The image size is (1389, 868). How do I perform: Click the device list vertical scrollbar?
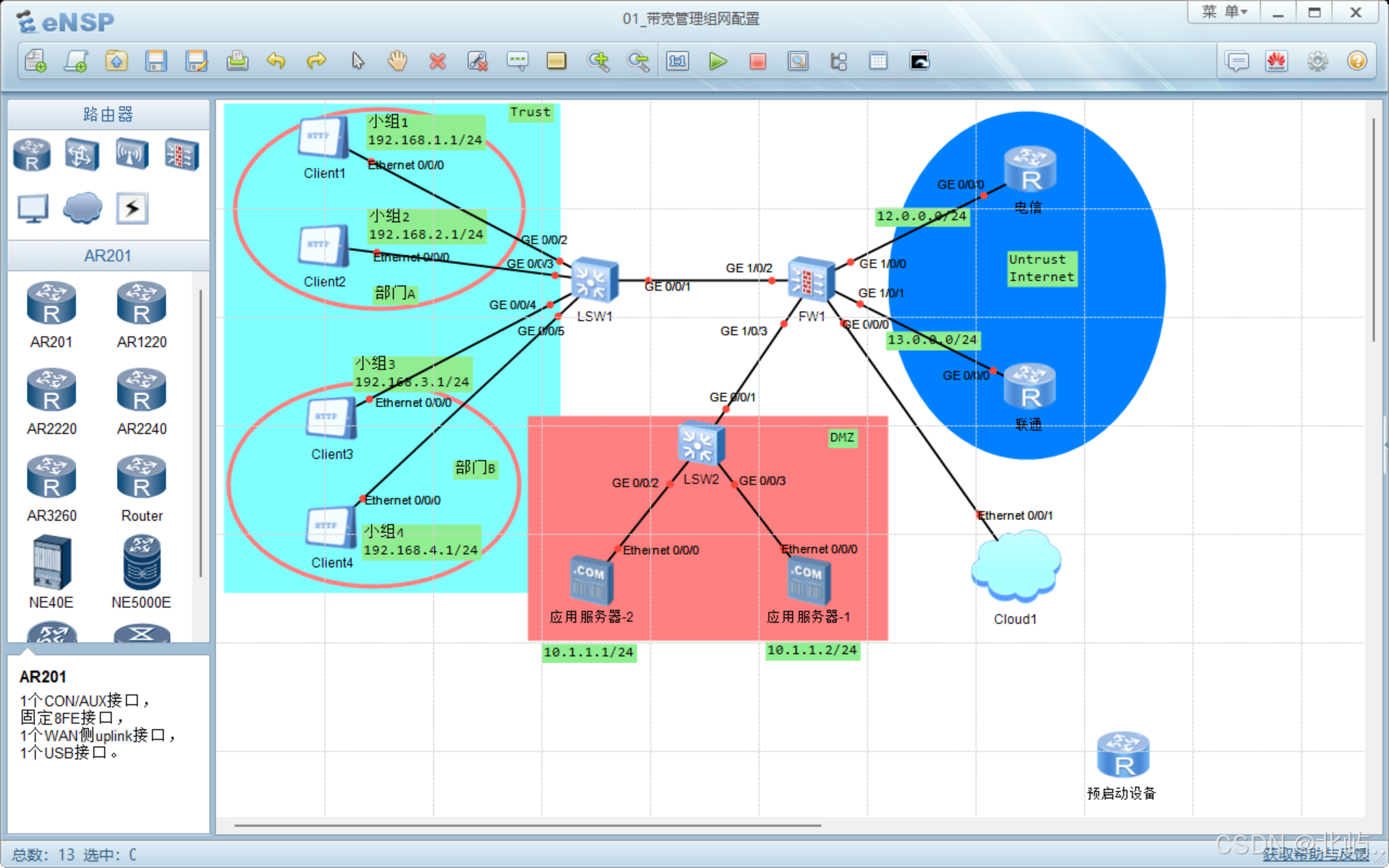(x=200, y=434)
